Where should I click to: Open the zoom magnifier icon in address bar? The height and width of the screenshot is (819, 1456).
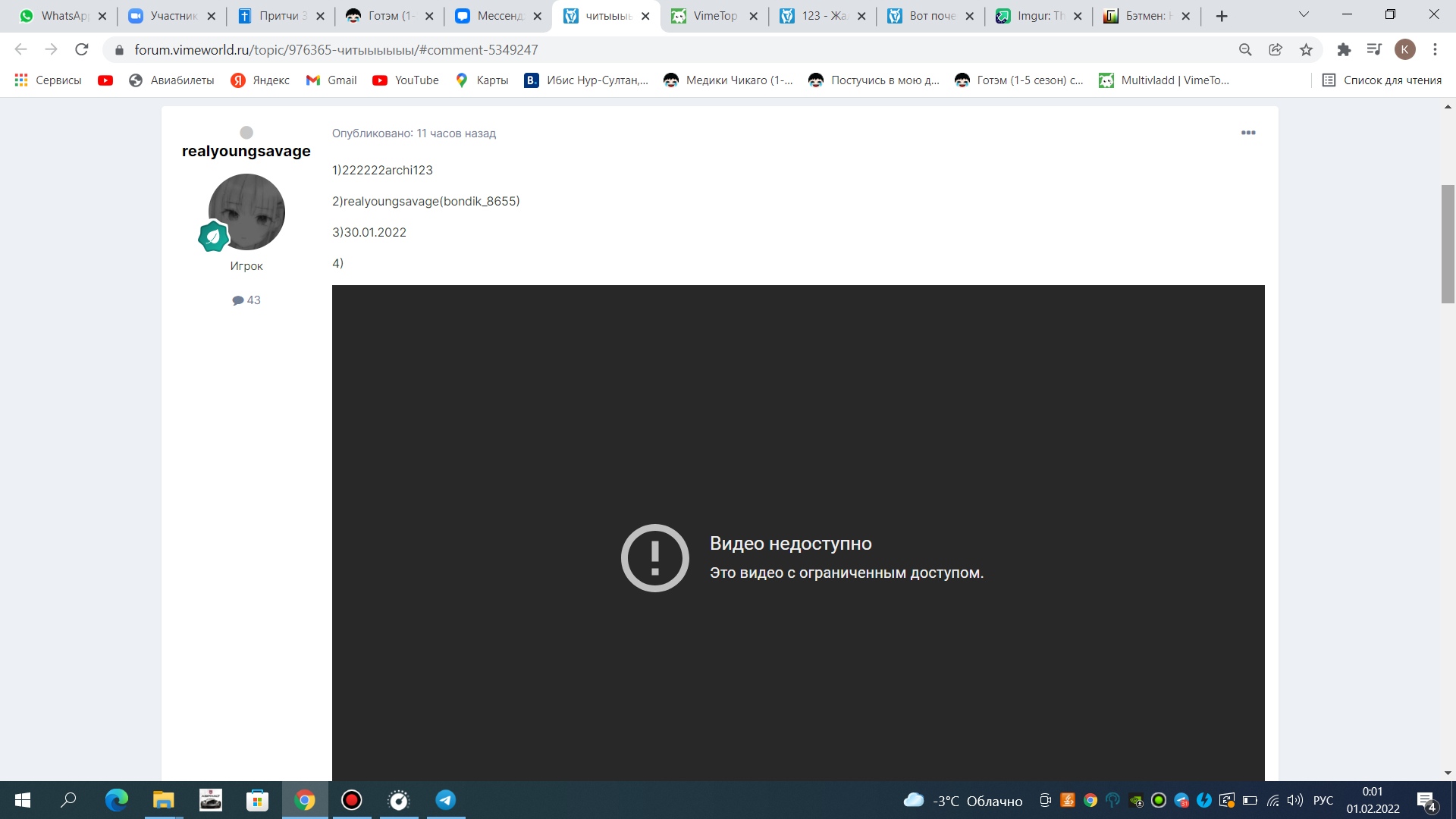coord(1245,49)
